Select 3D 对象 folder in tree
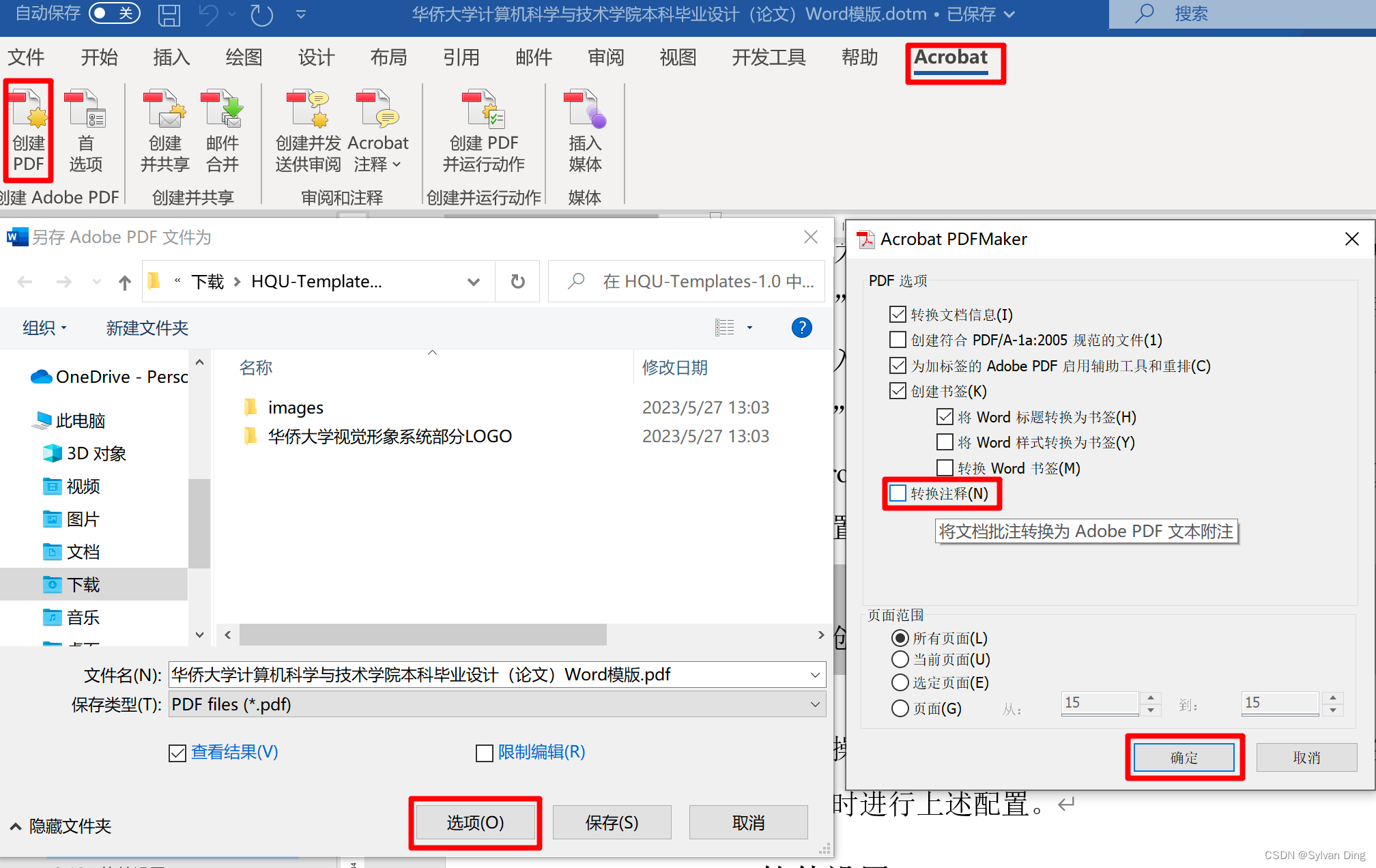 [x=85, y=453]
